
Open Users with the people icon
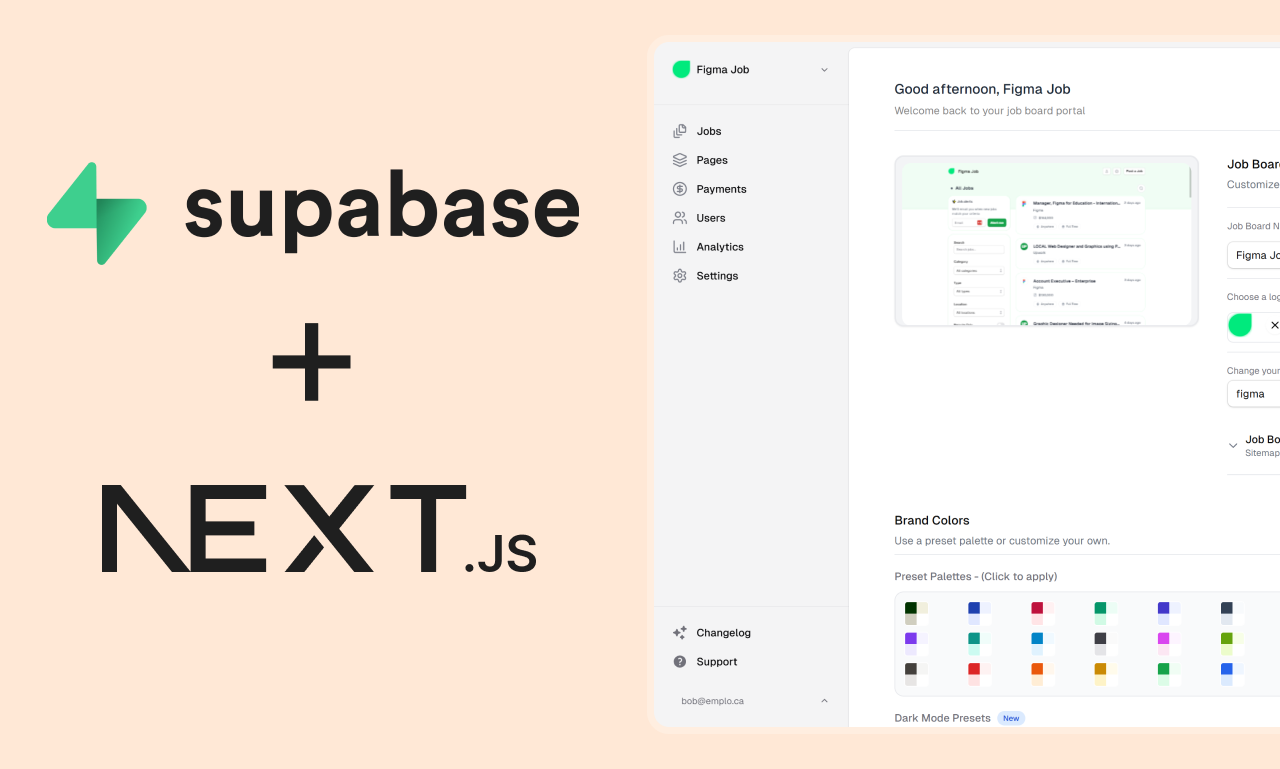click(x=680, y=218)
